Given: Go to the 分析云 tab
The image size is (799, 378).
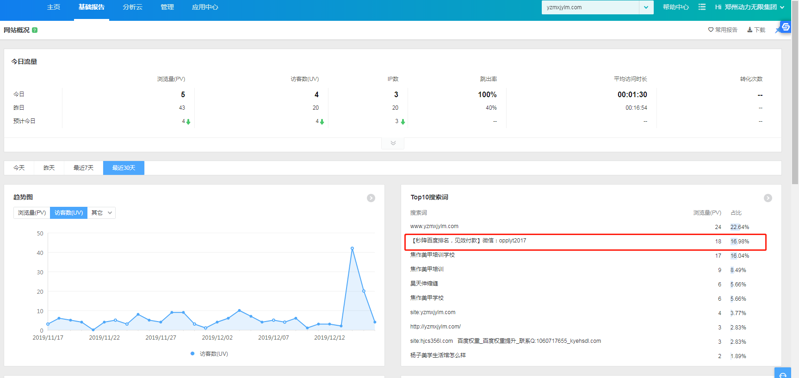Looking at the screenshot, I should (132, 7).
